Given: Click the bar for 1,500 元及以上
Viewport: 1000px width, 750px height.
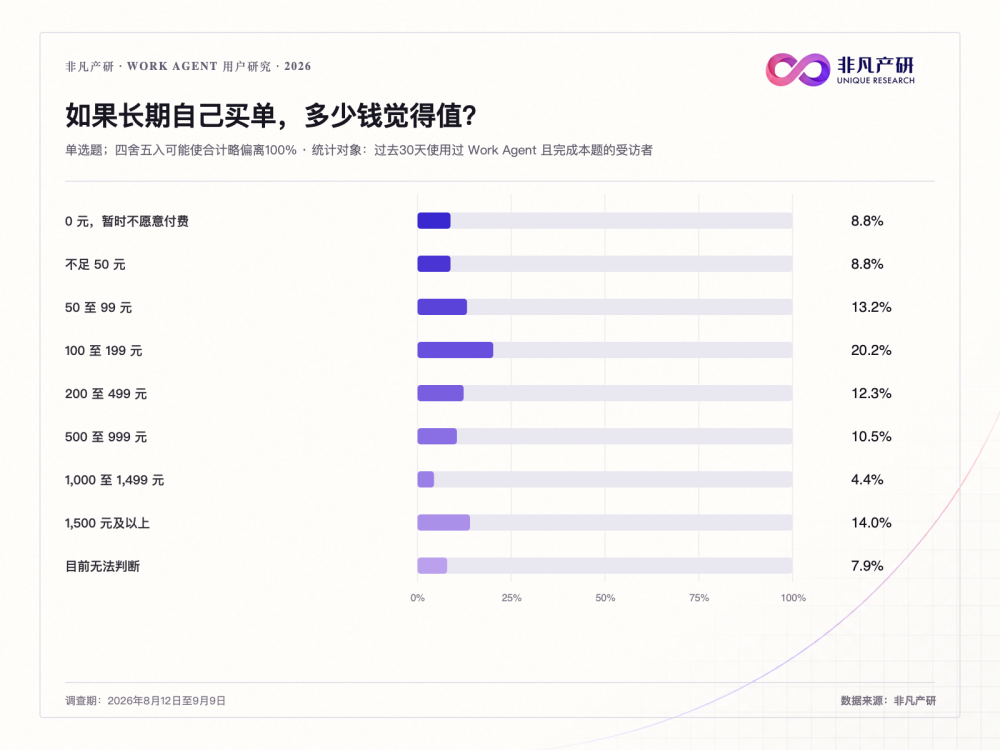Looking at the screenshot, I should (x=443, y=522).
